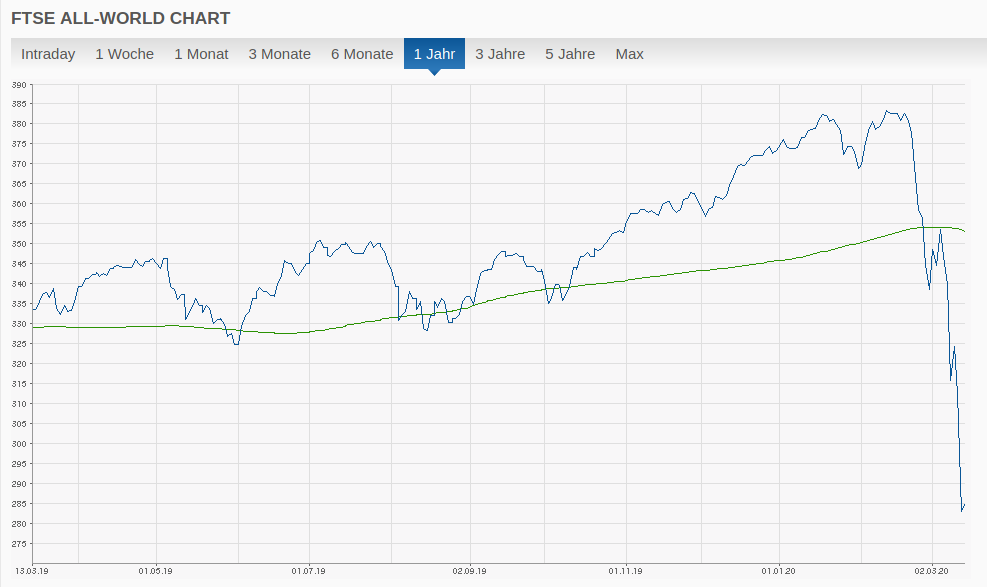This screenshot has height=587, width=987.
Task: Click the 01.07.19 x-axis date label
Action: [x=309, y=571]
